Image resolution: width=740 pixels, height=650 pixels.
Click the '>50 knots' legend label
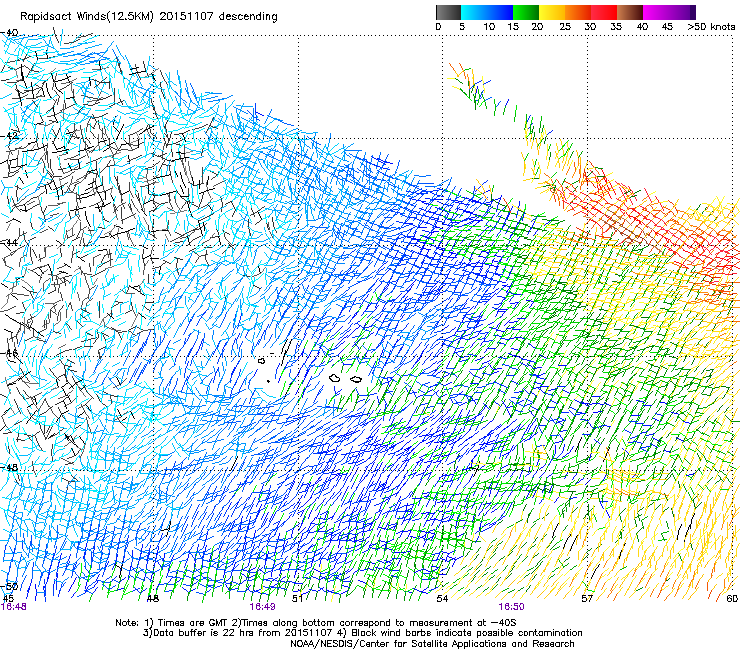pos(711,27)
